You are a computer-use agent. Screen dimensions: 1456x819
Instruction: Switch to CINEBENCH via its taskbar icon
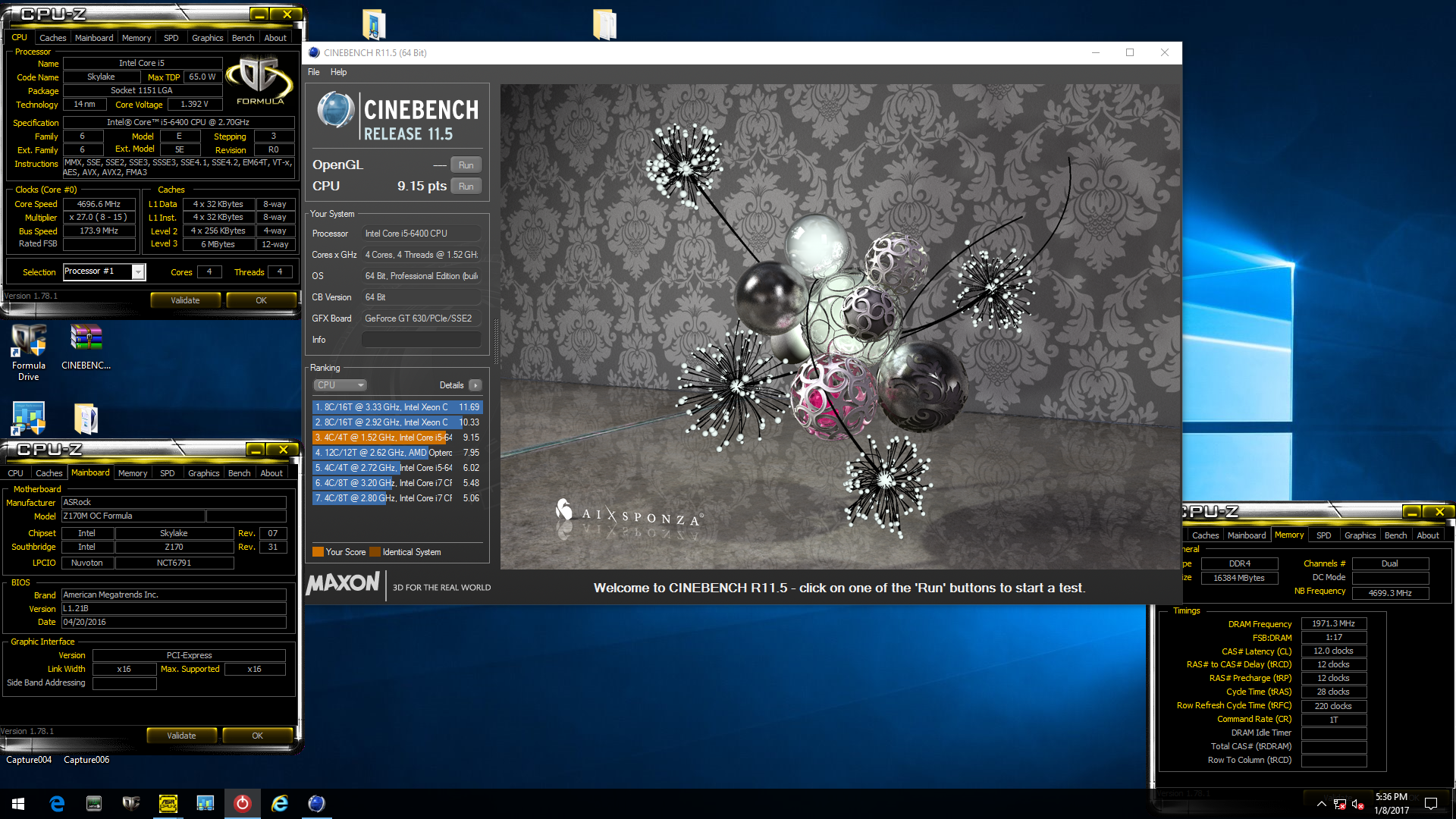click(317, 804)
